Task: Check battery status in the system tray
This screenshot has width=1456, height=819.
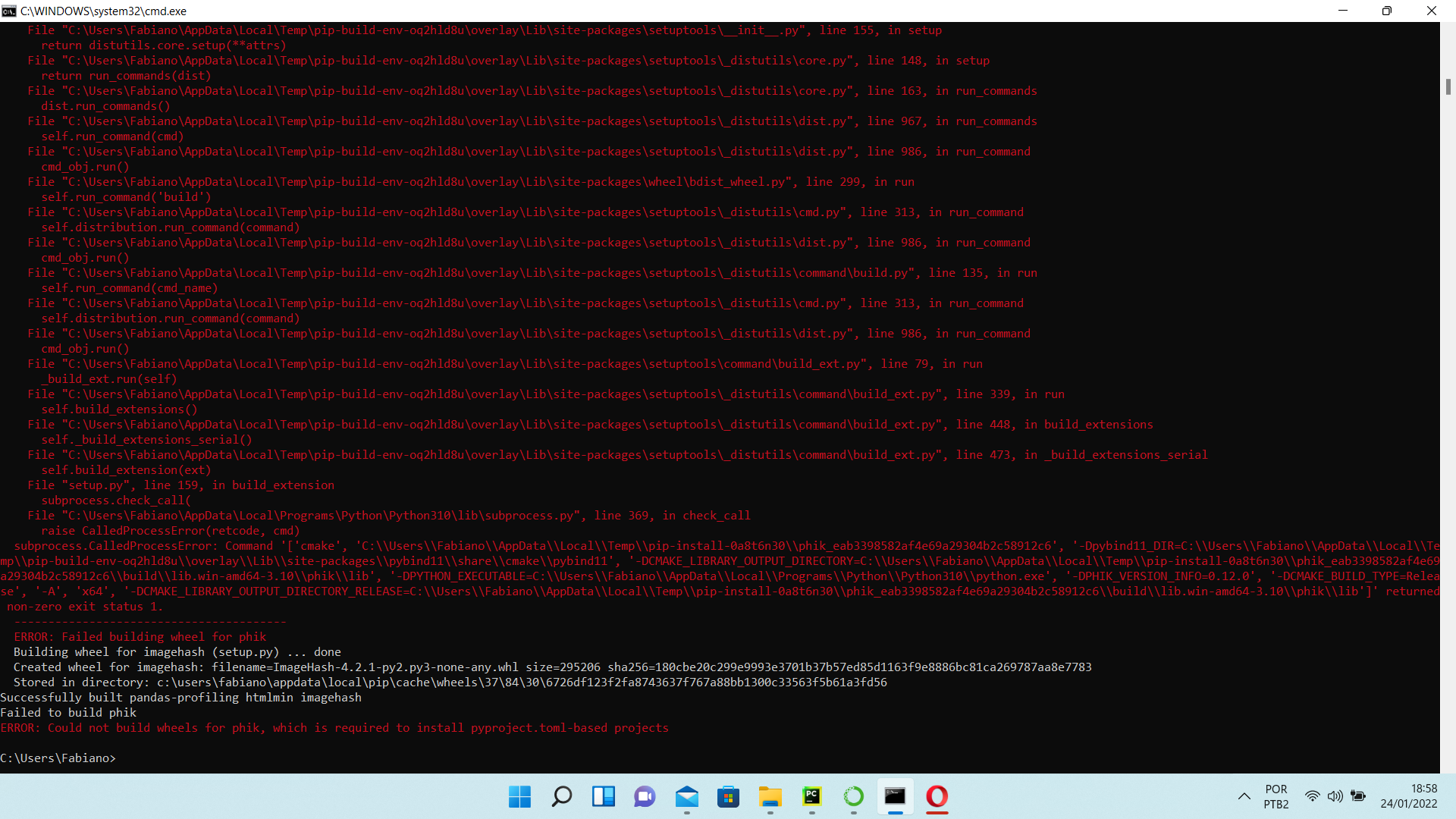Action: click(x=1358, y=796)
